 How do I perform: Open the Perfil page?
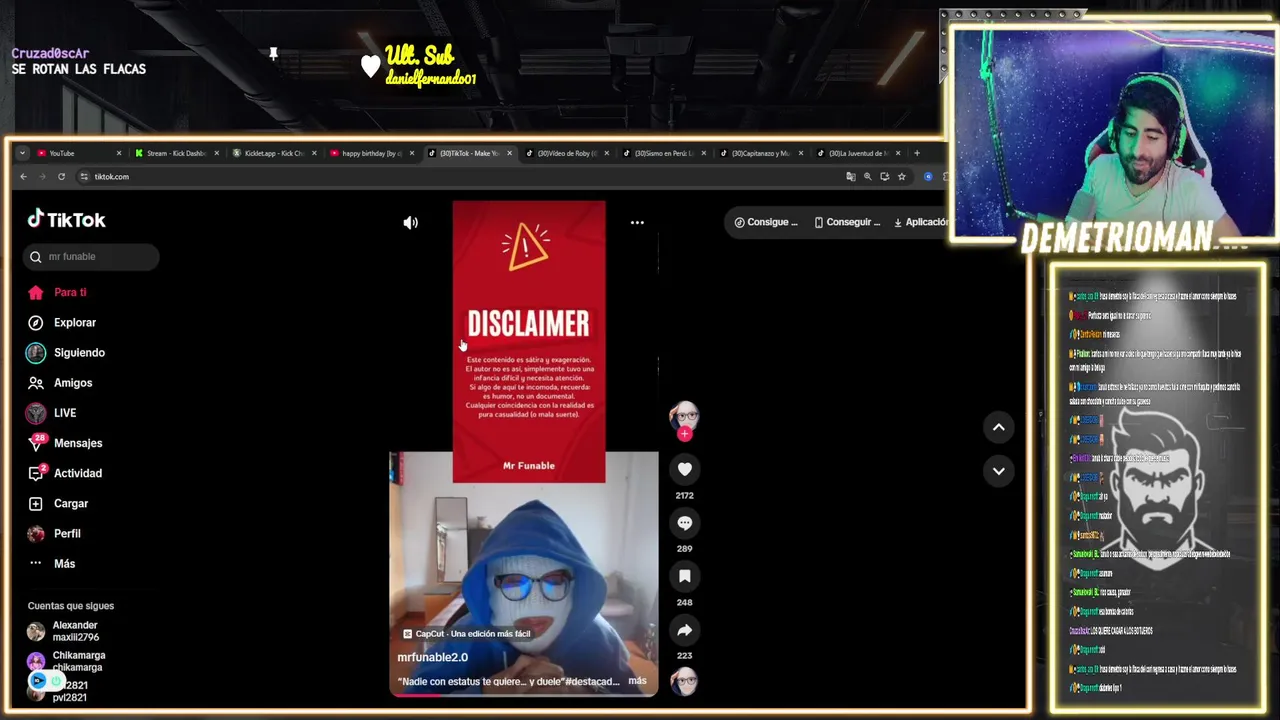[54, 534]
